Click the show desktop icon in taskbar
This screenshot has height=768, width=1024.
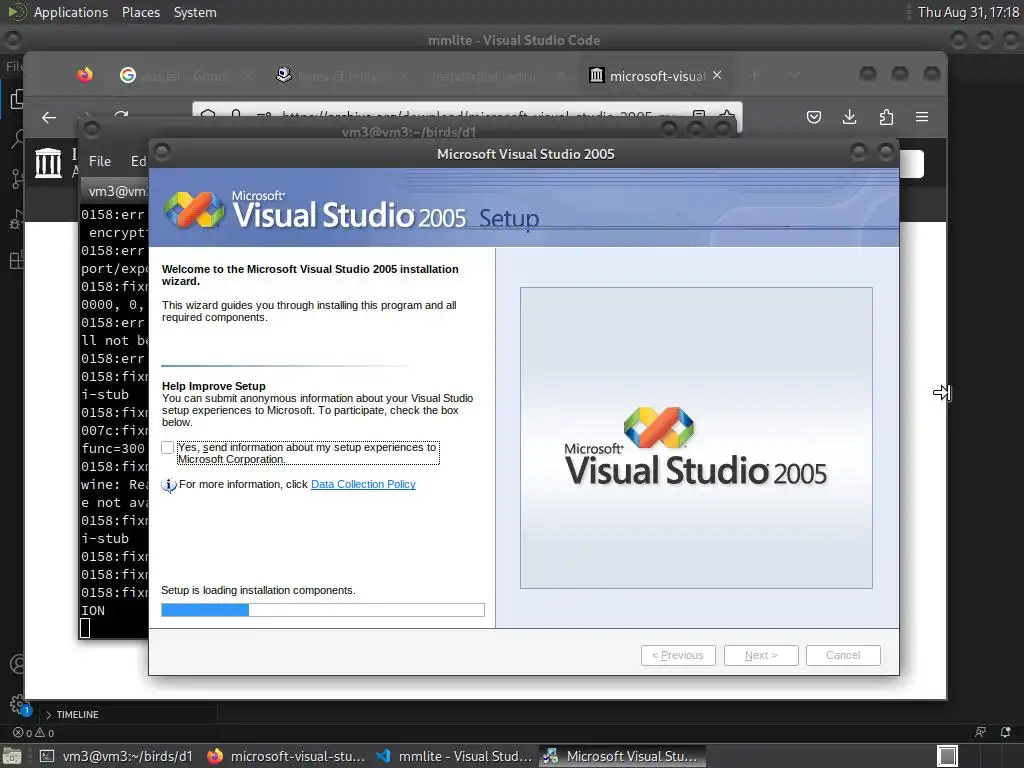[12, 756]
